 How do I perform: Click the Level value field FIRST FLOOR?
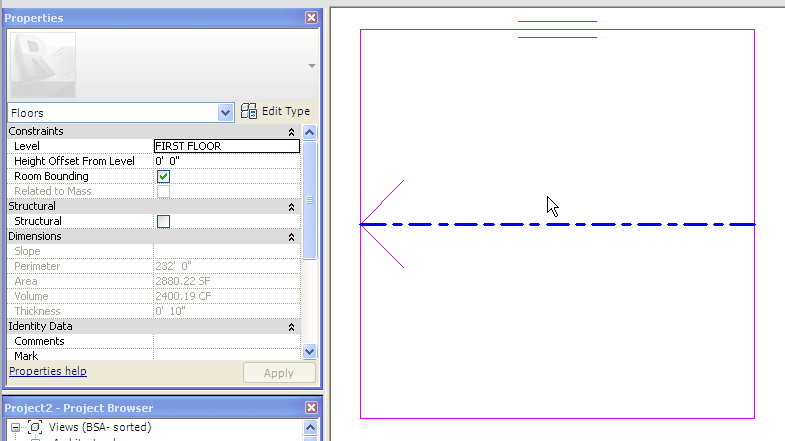point(227,146)
